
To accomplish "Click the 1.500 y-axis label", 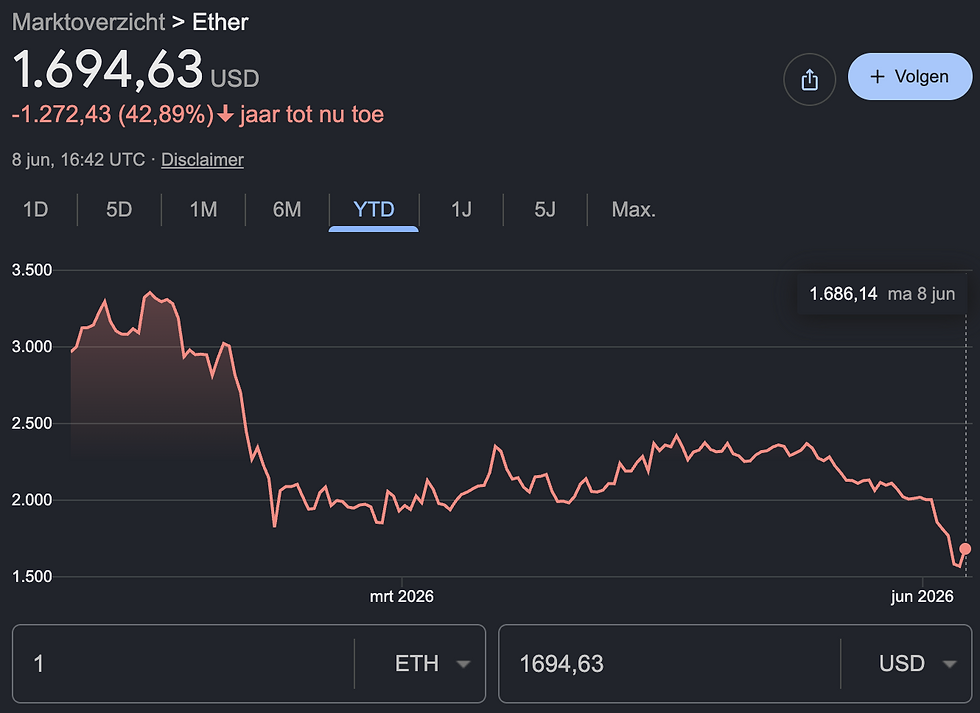I will [x=32, y=576].
